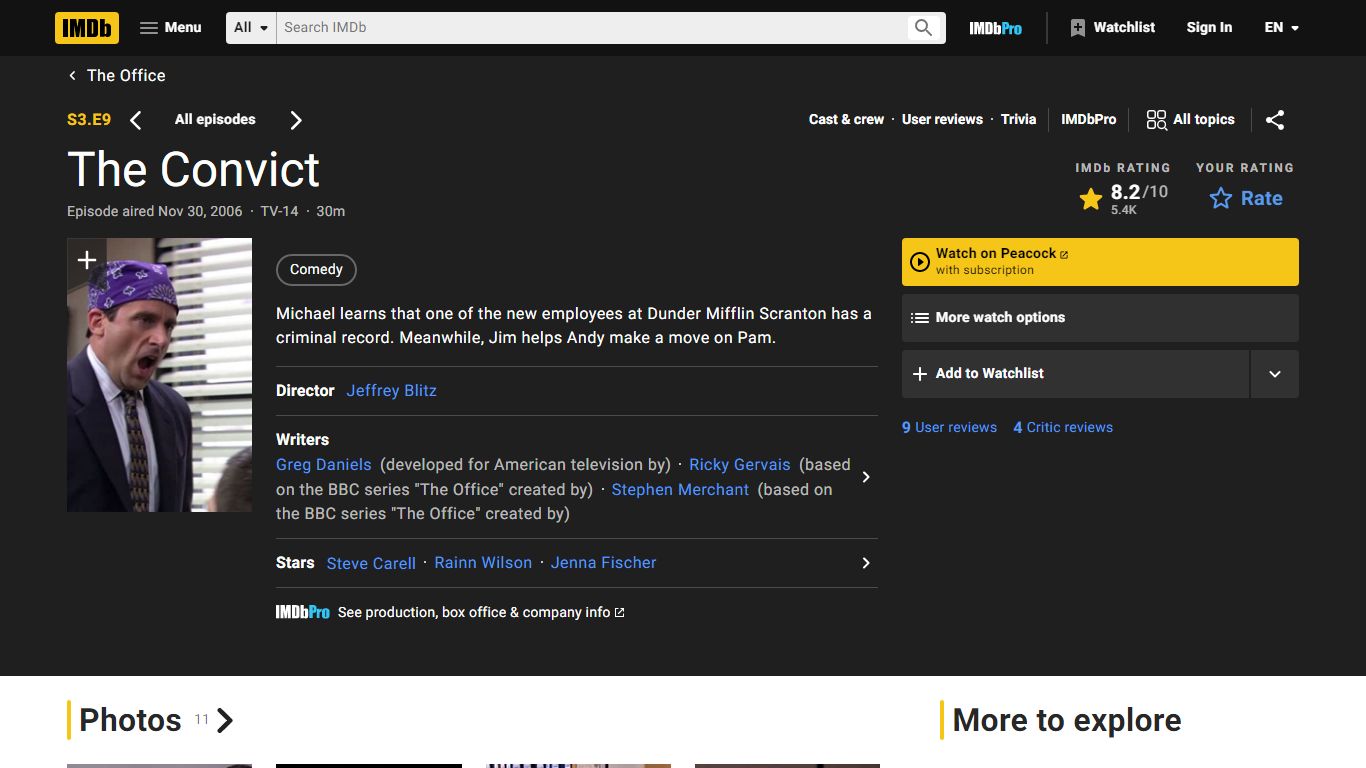The height and width of the screenshot is (768, 1366).
Task: Open Rainn Wilson's page
Action: coord(483,563)
